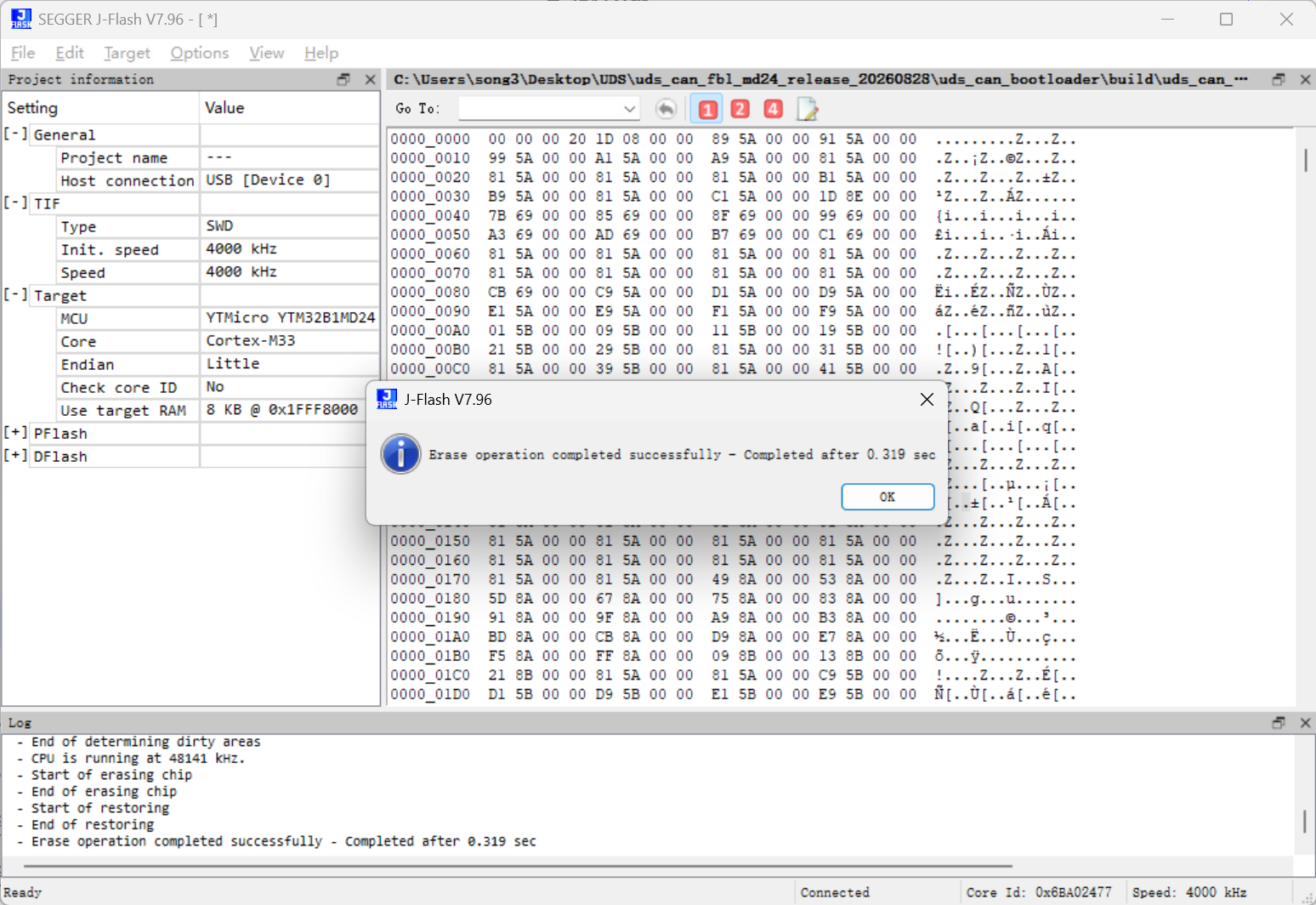Select 4-byte view mode icon
This screenshot has height=905, width=1316.
773,109
